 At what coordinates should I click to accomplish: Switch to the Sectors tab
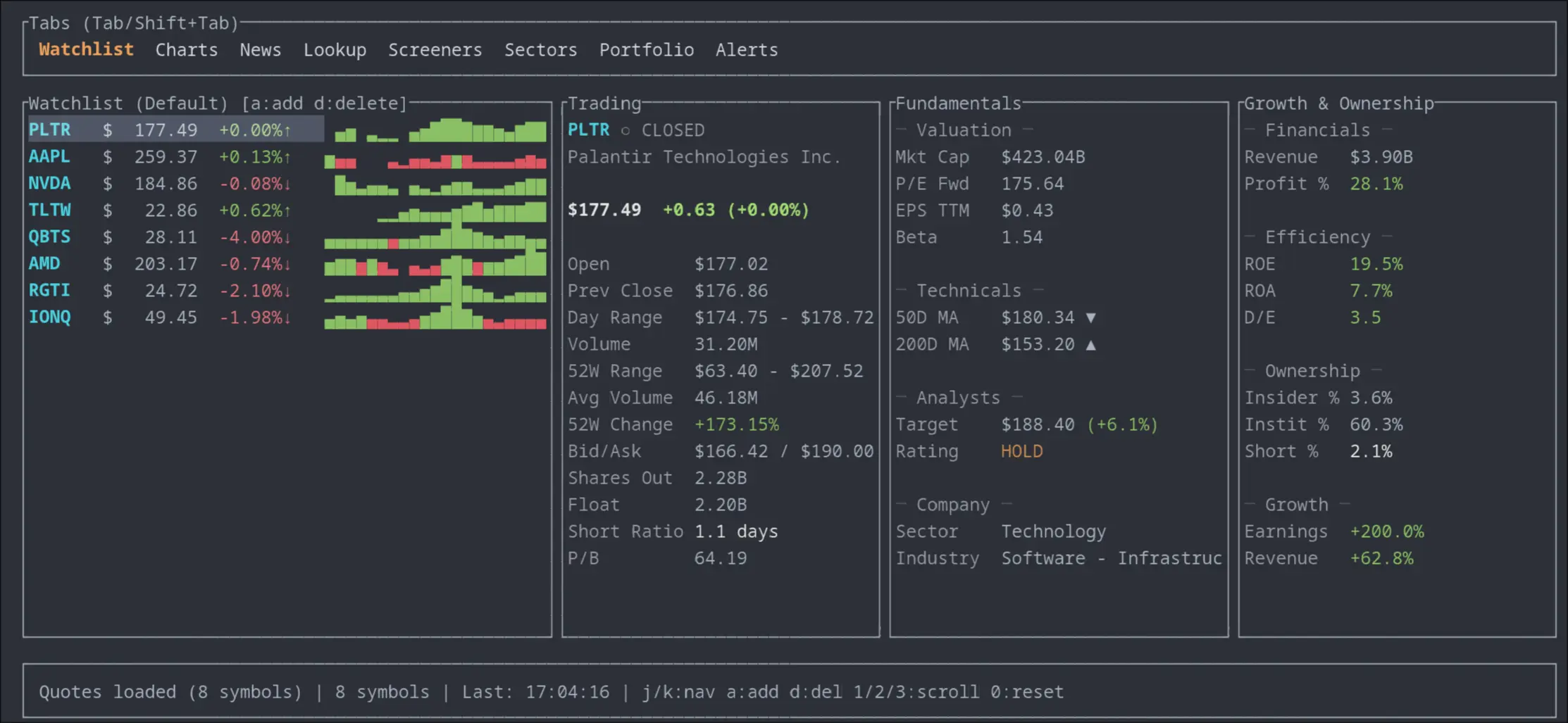tap(540, 49)
